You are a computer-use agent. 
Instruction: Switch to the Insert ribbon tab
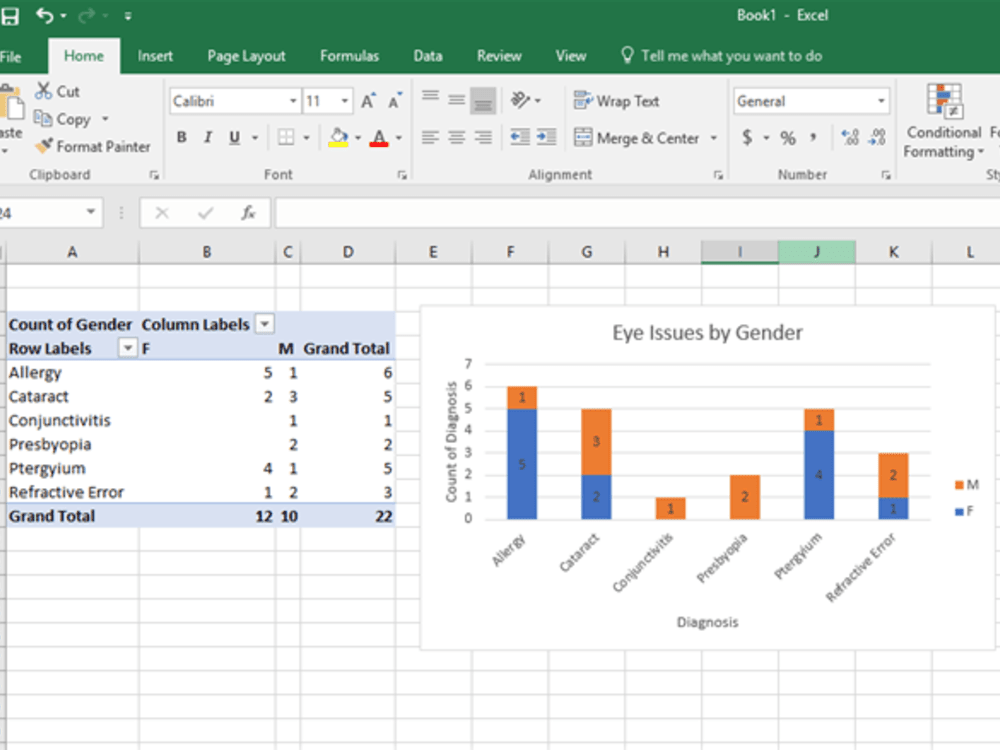click(x=155, y=56)
